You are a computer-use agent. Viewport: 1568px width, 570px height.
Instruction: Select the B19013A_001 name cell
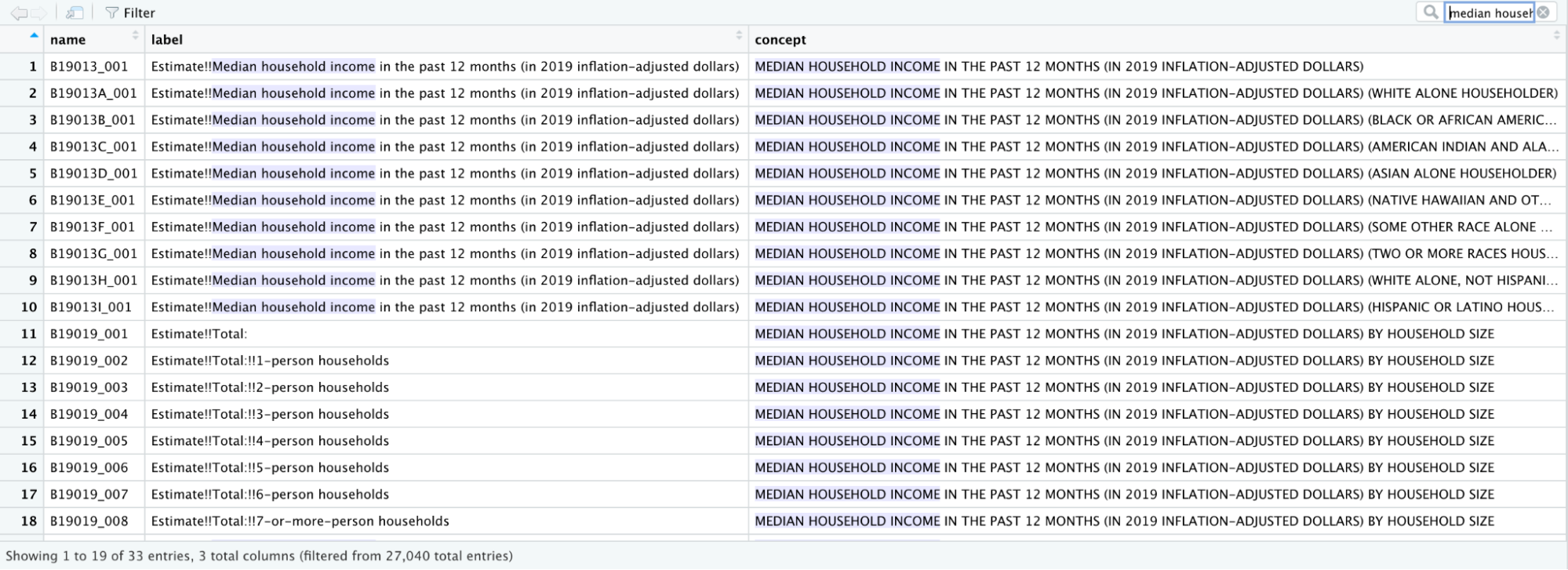coord(93,93)
